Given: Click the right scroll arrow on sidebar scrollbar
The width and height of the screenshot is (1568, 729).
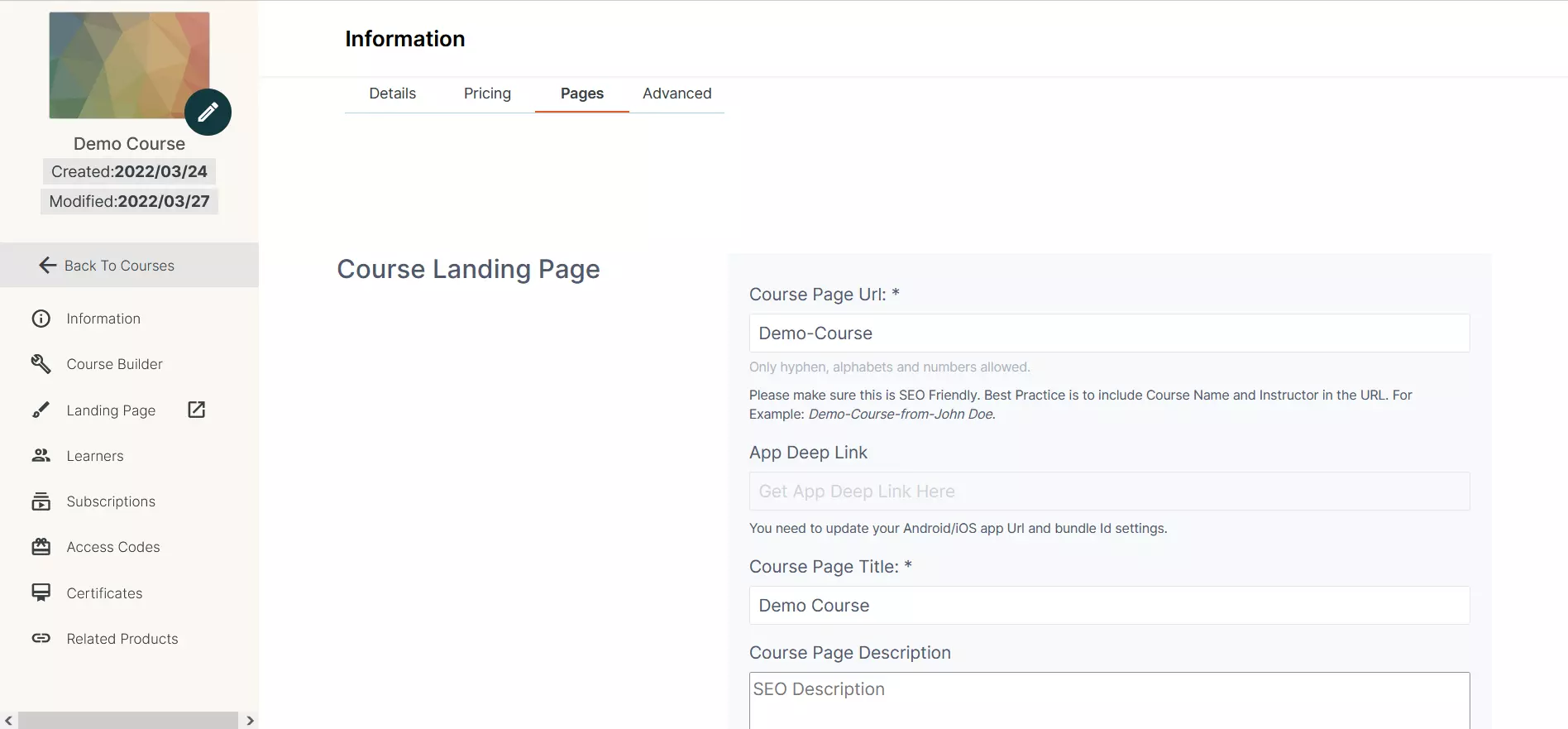Looking at the screenshot, I should (250, 721).
